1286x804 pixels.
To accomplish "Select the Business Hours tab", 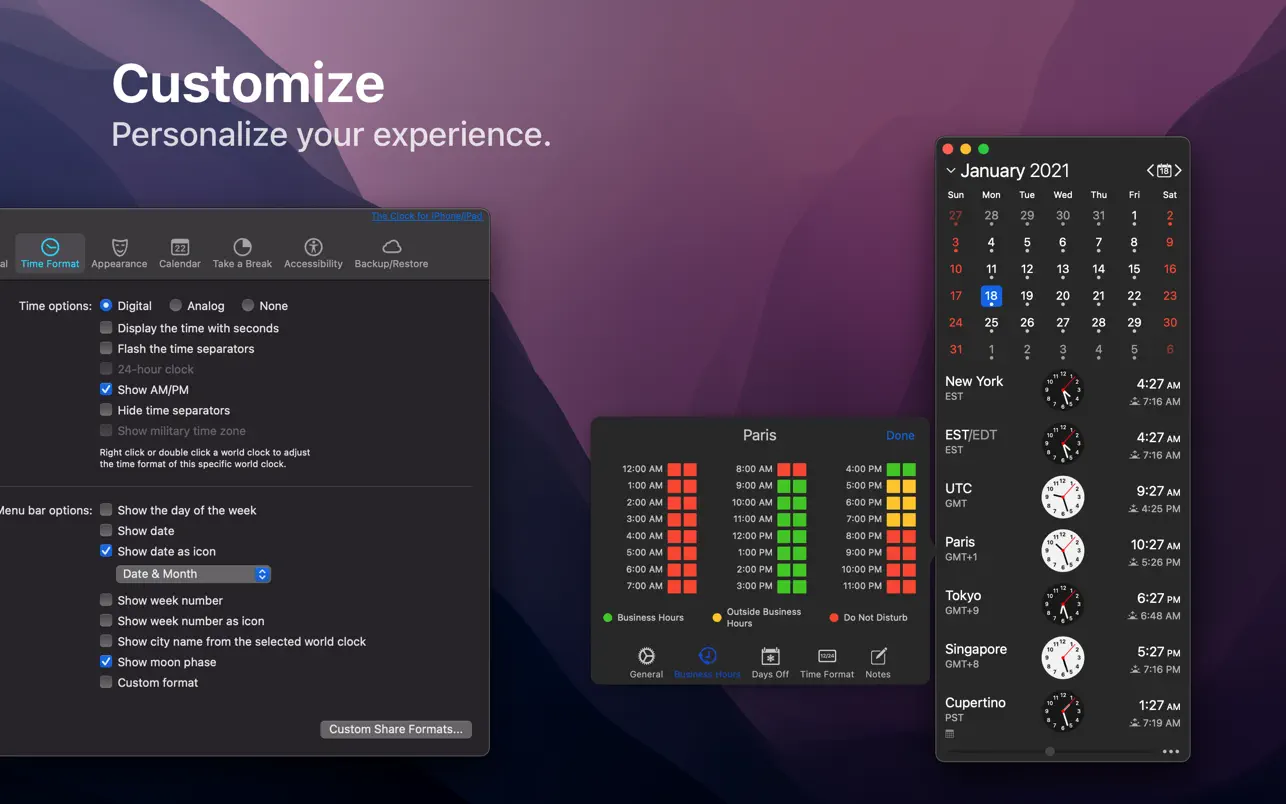I will click(707, 657).
